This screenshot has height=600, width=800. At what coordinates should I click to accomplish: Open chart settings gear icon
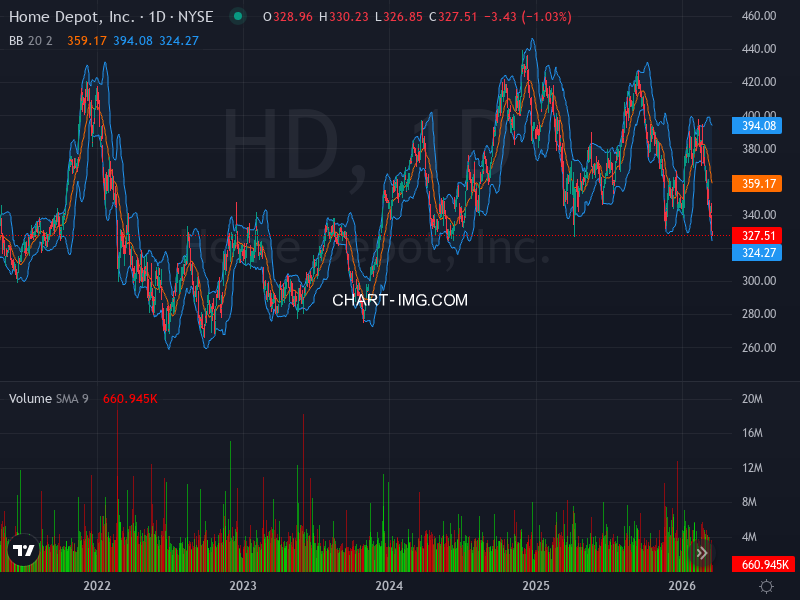766,586
